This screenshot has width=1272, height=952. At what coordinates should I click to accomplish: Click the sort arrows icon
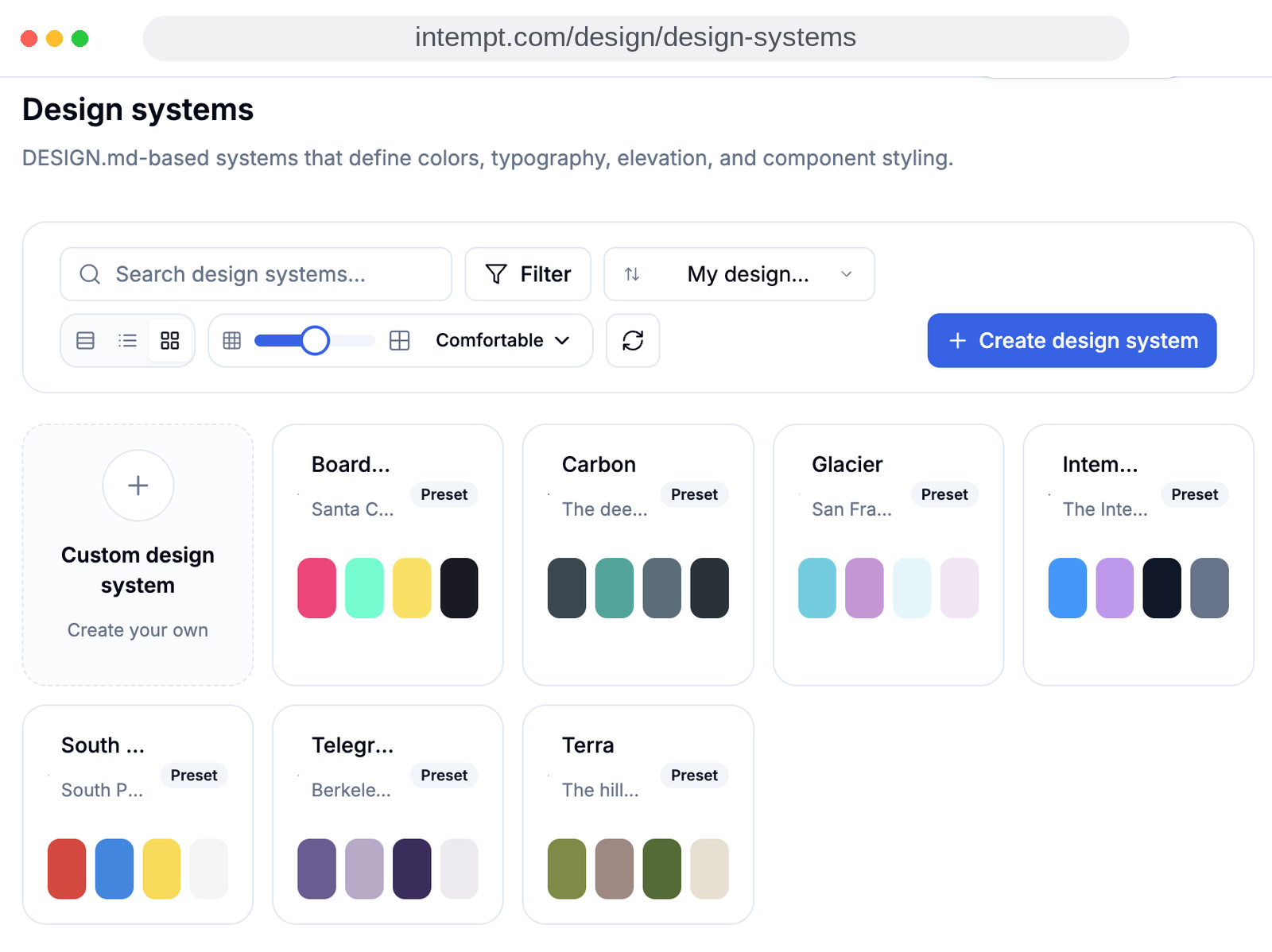coord(632,274)
